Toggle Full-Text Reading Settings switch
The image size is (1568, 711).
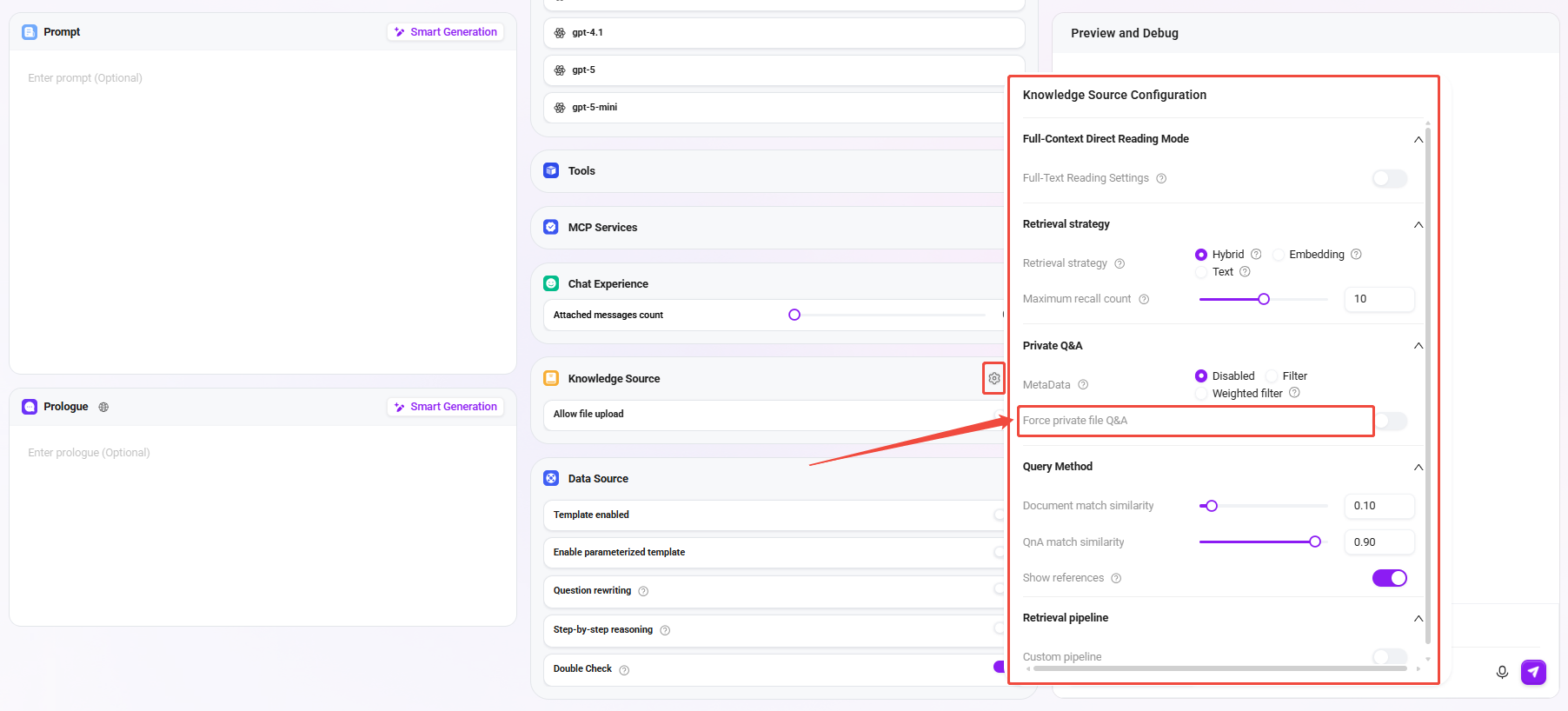[x=1389, y=178]
